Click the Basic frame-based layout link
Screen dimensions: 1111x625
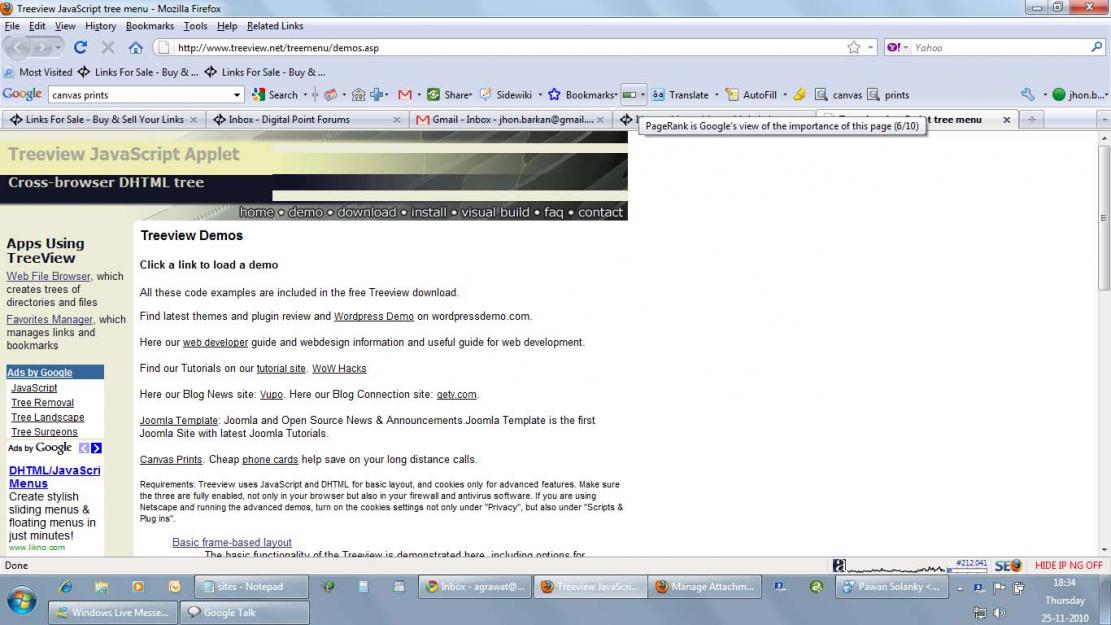pyautogui.click(x=232, y=543)
